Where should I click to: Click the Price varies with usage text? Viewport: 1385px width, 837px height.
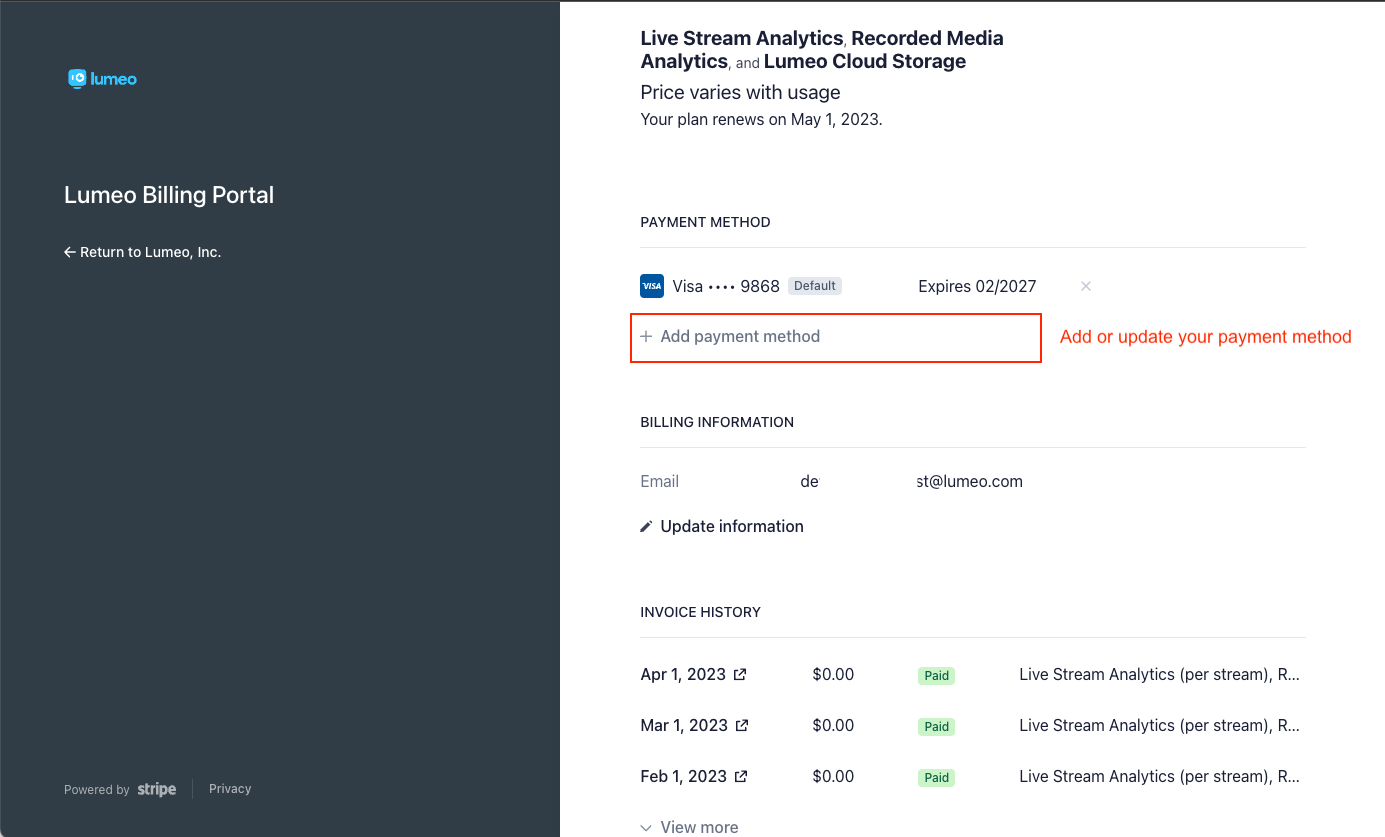(740, 92)
